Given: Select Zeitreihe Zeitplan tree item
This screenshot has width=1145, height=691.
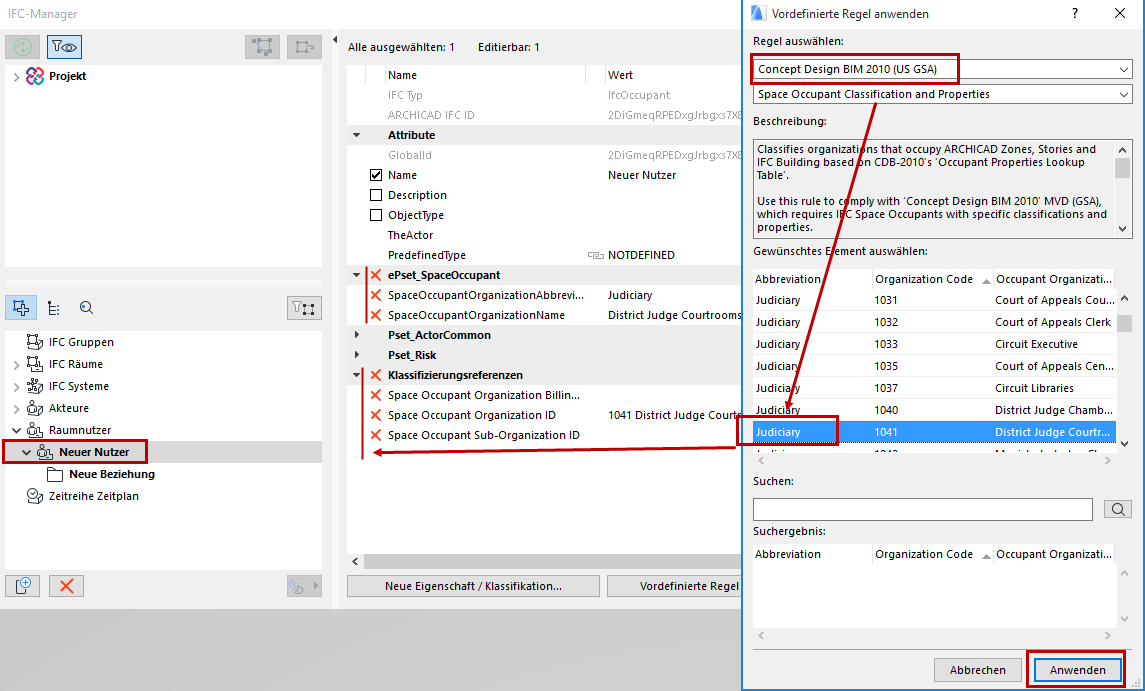Looking at the screenshot, I should 93,496.
